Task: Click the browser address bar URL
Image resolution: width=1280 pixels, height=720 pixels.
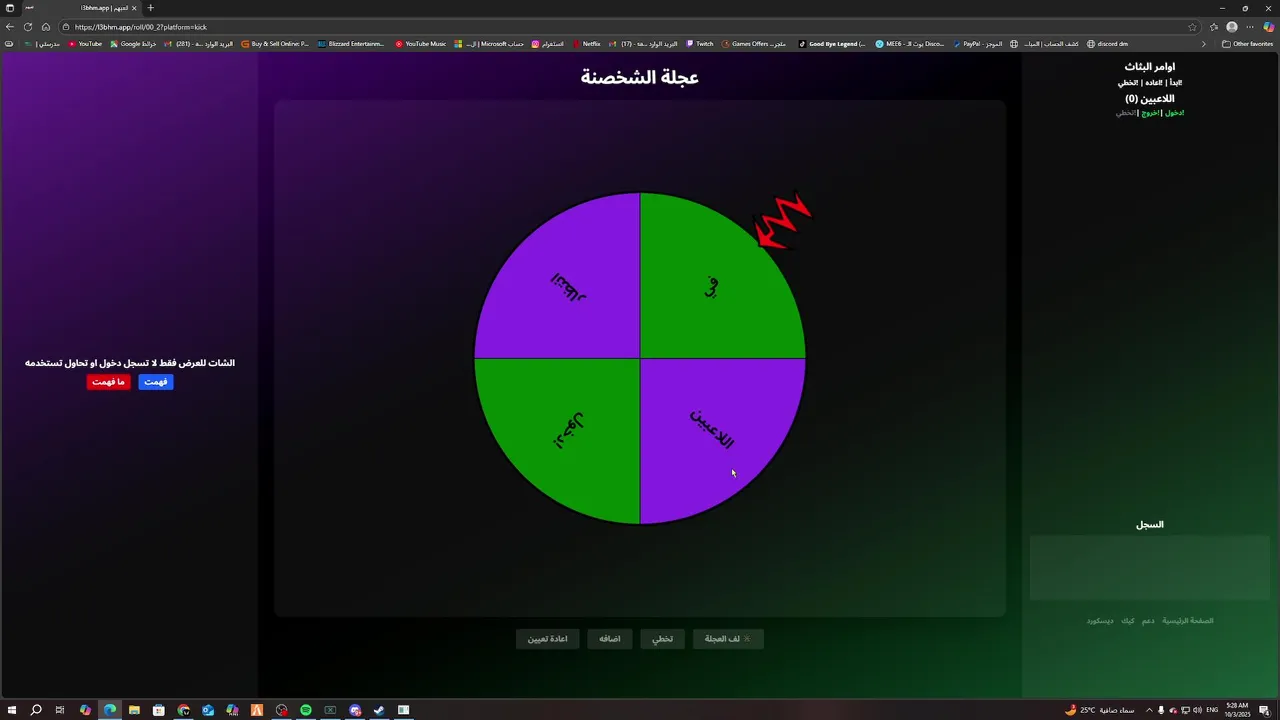Action: click(x=141, y=27)
